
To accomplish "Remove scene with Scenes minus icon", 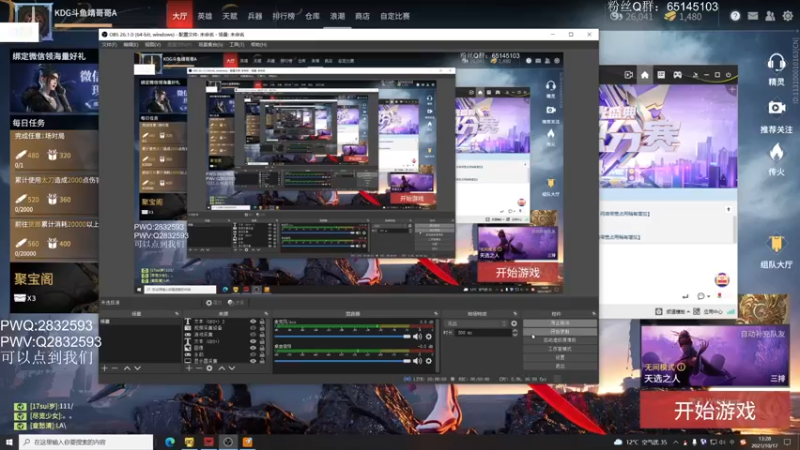I will pos(115,368).
